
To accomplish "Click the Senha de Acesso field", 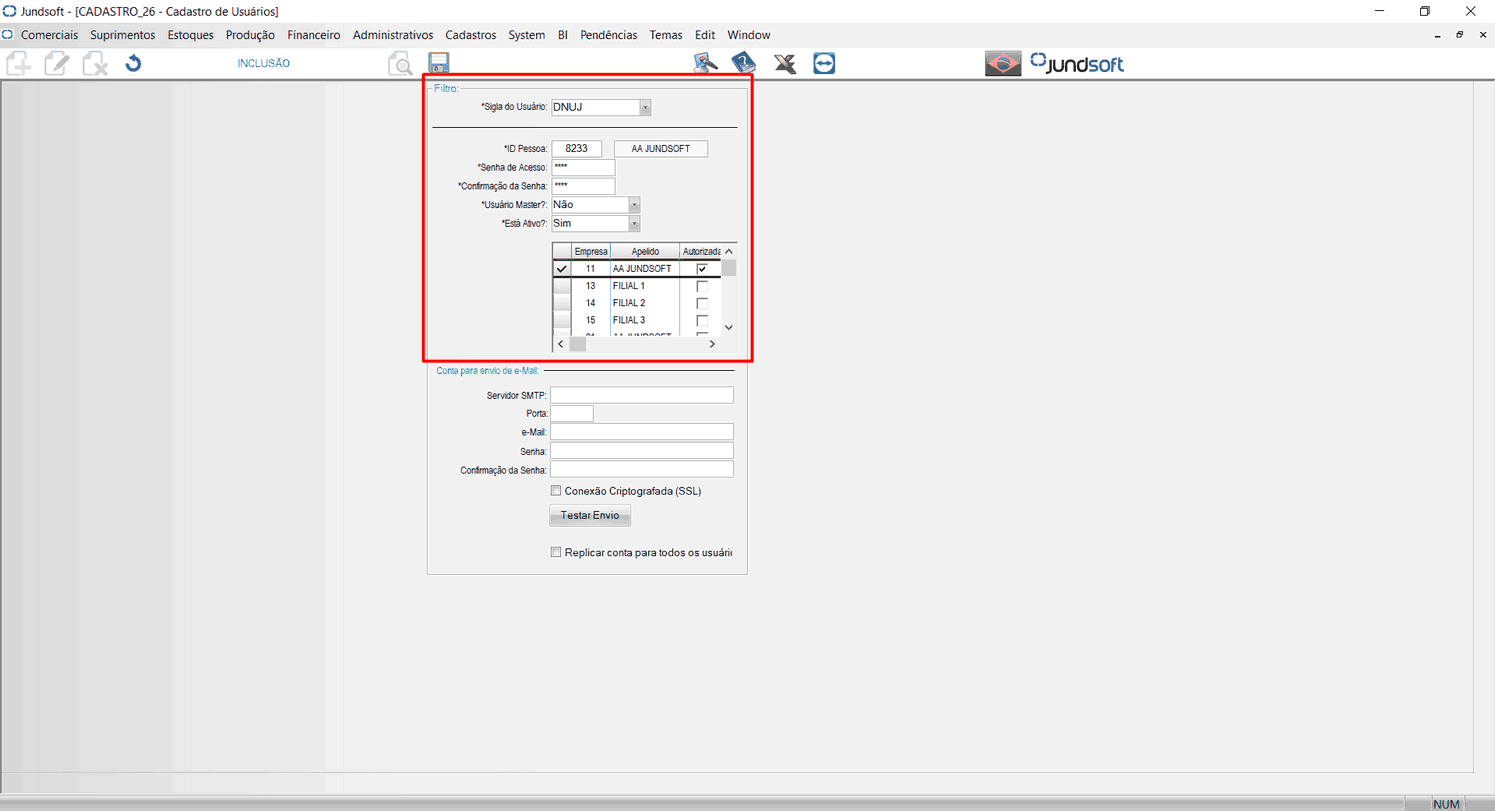I will (583, 167).
